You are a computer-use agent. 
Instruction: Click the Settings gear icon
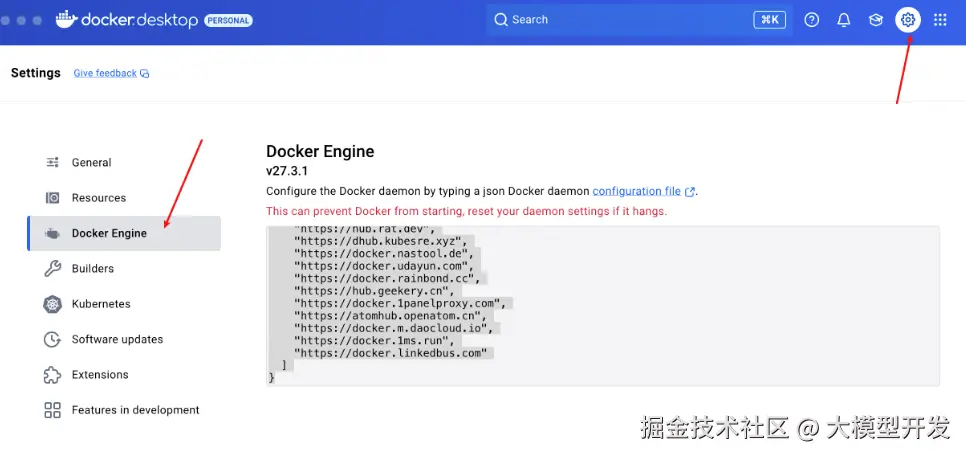click(907, 20)
